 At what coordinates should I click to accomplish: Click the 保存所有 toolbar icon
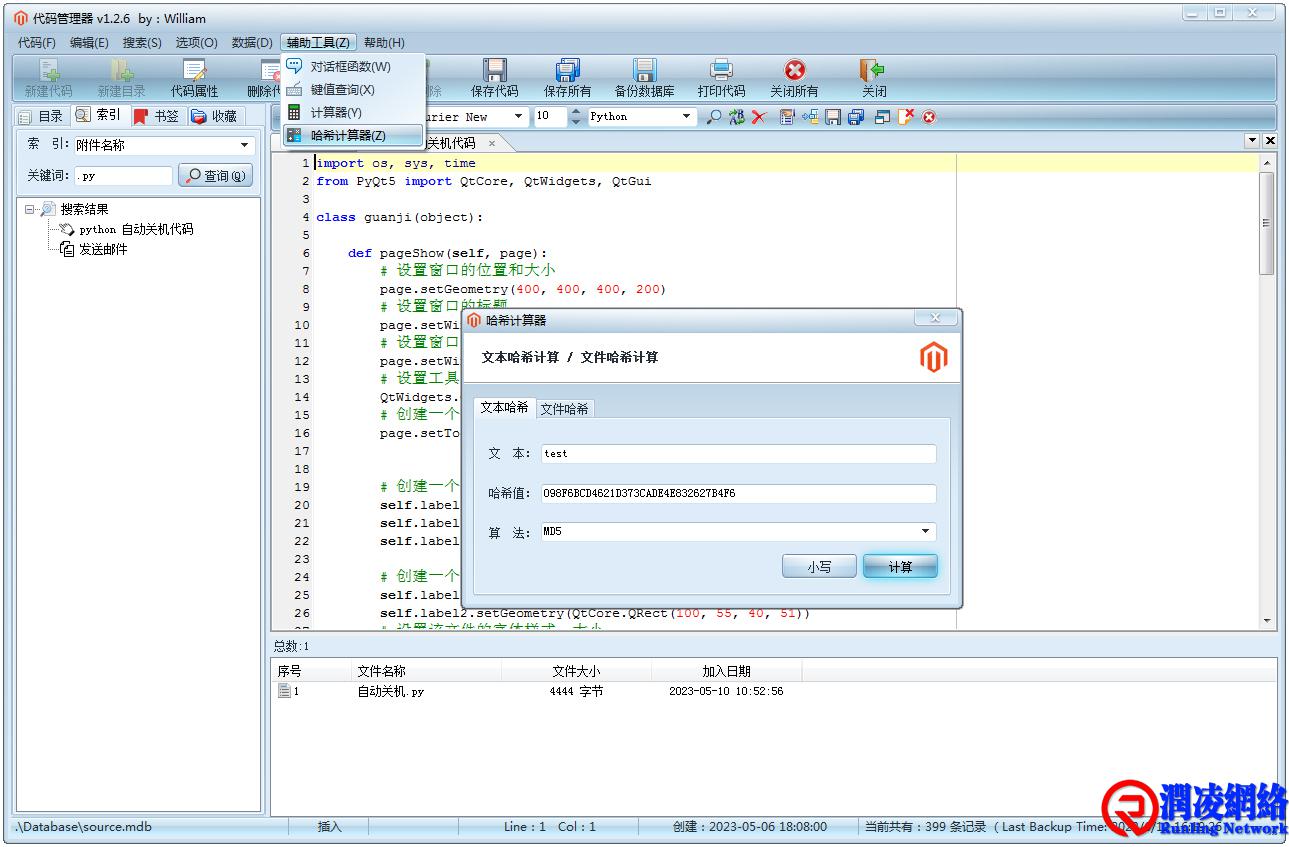568,69
